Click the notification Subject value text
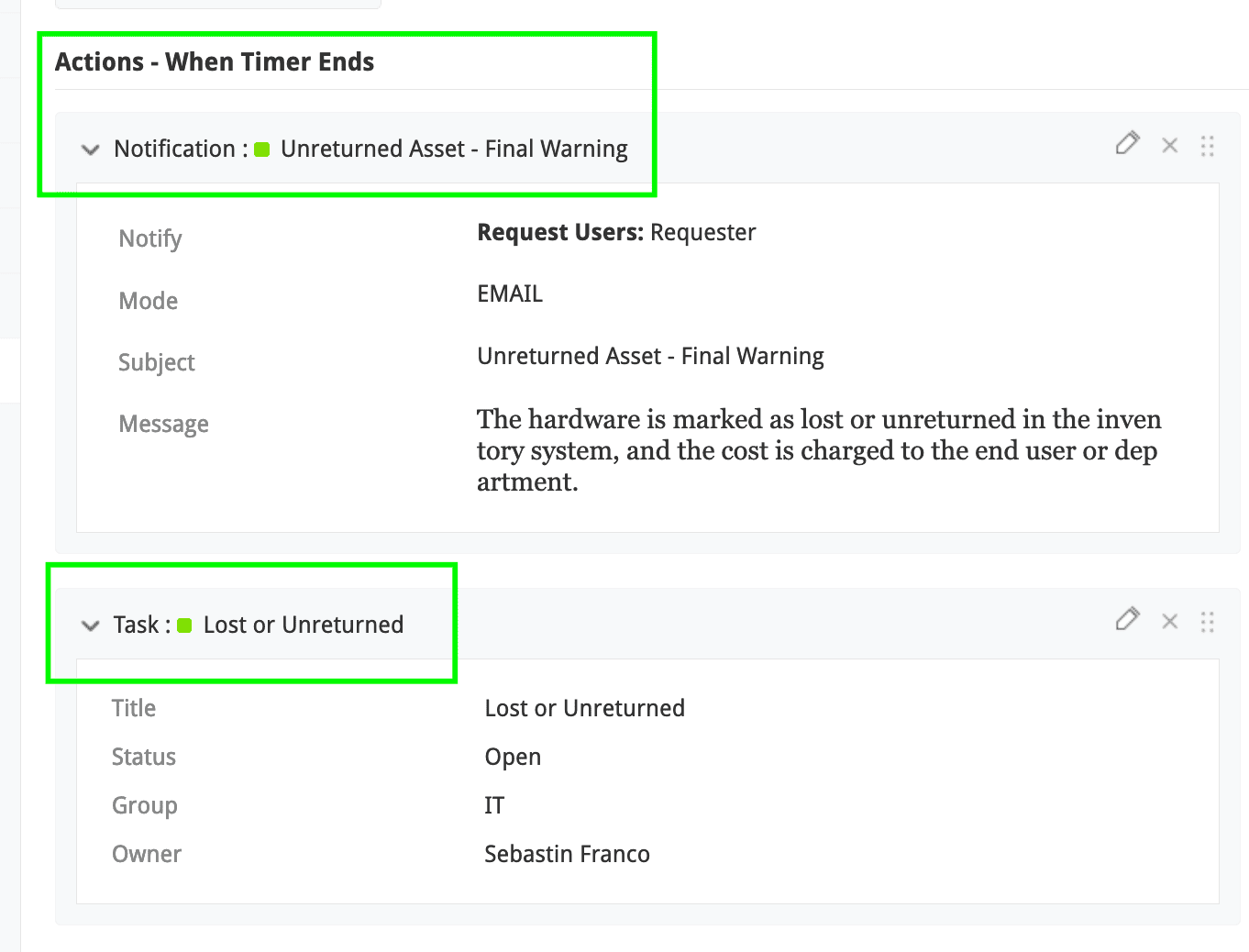 [650, 356]
